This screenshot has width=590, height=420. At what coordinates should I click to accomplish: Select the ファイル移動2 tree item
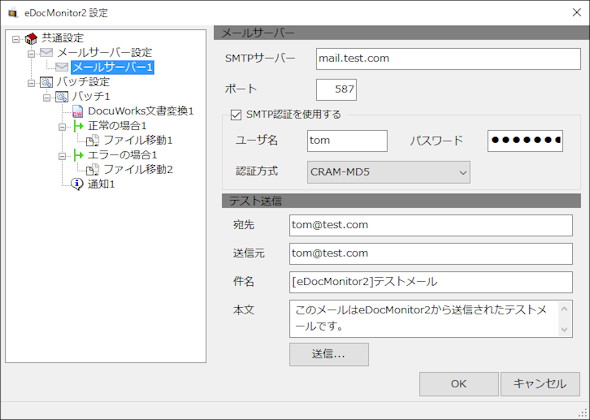coord(138,170)
